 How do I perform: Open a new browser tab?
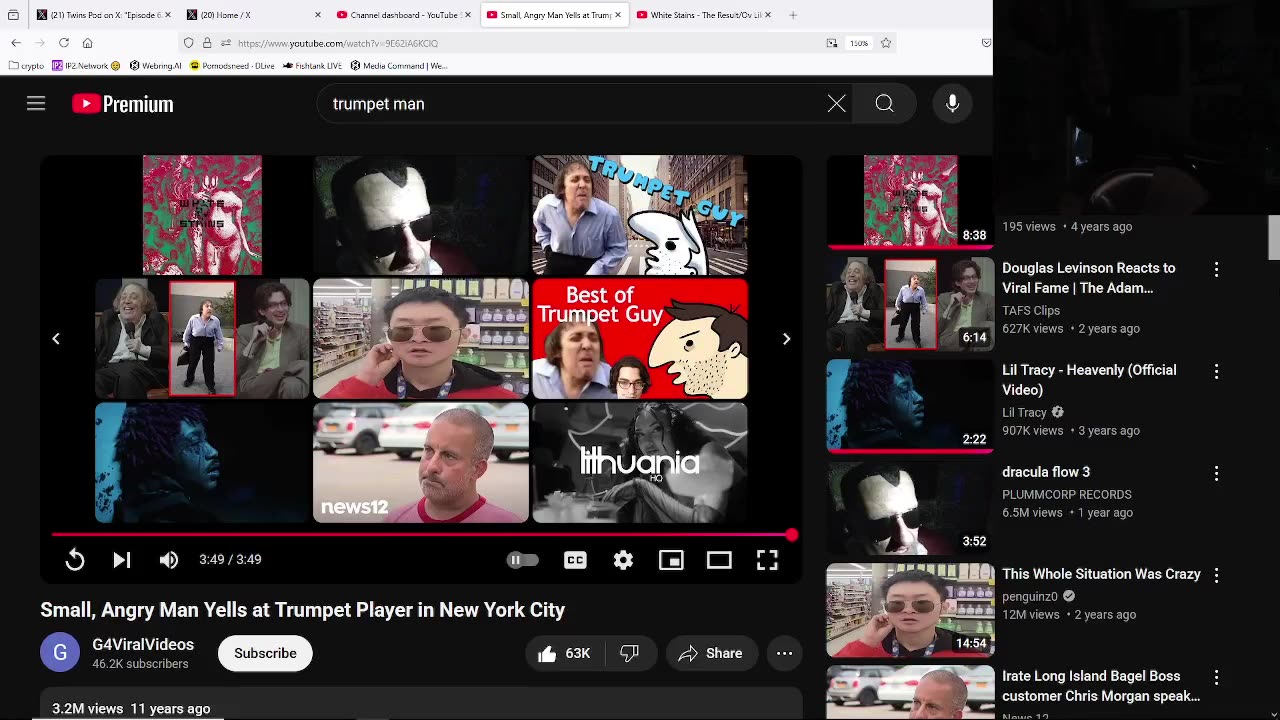coord(793,15)
